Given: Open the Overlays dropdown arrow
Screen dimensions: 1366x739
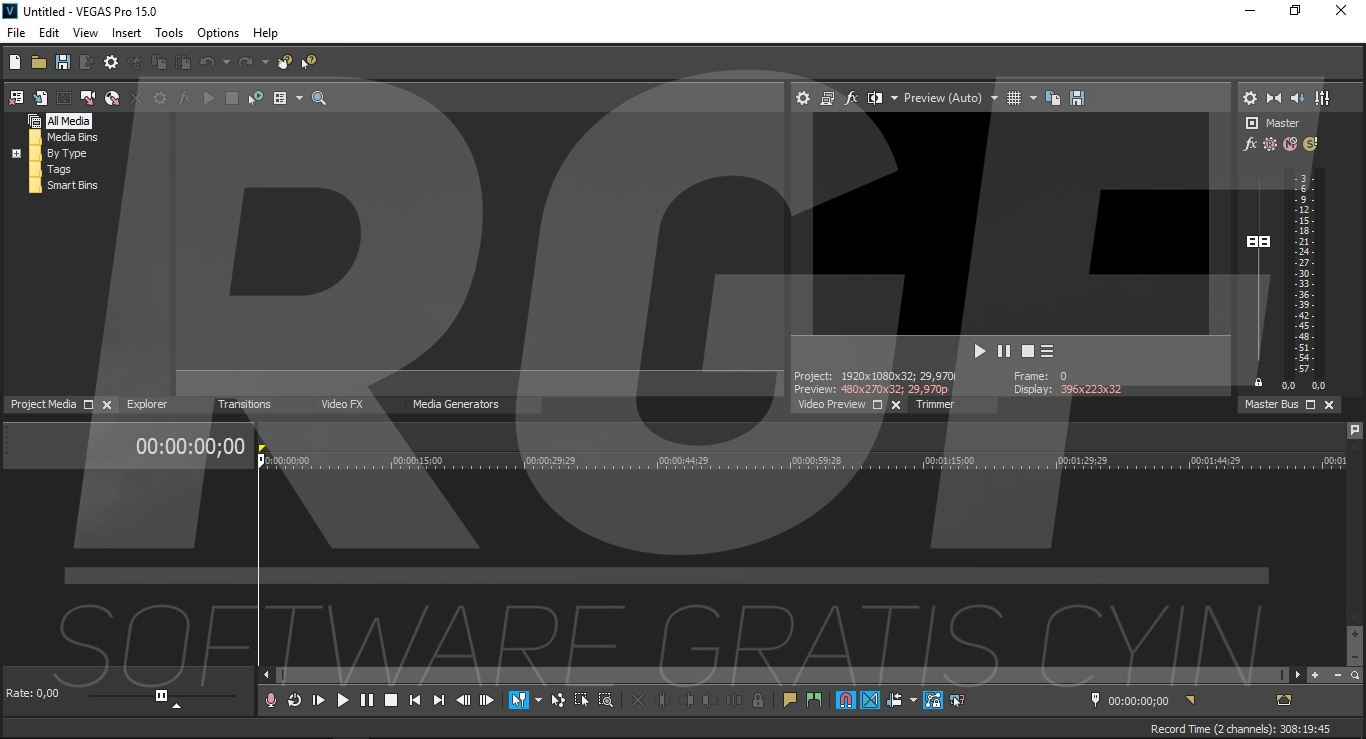Looking at the screenshot, I should point(1033,98).
